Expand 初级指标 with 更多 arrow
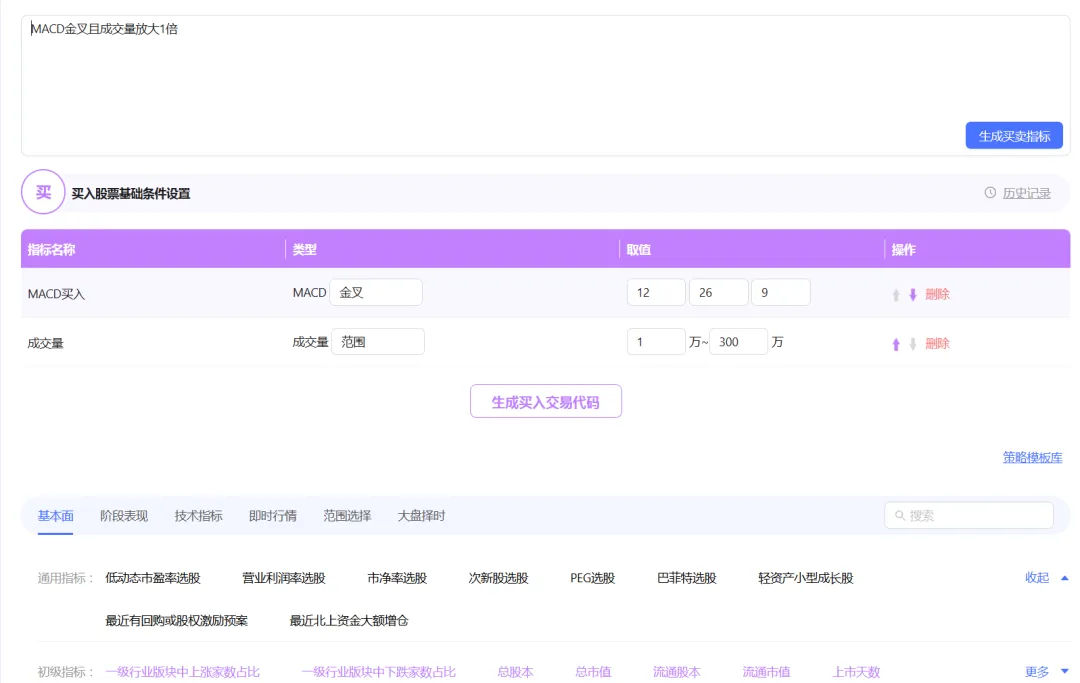The image size is (1080, 683). point(1065,671)
